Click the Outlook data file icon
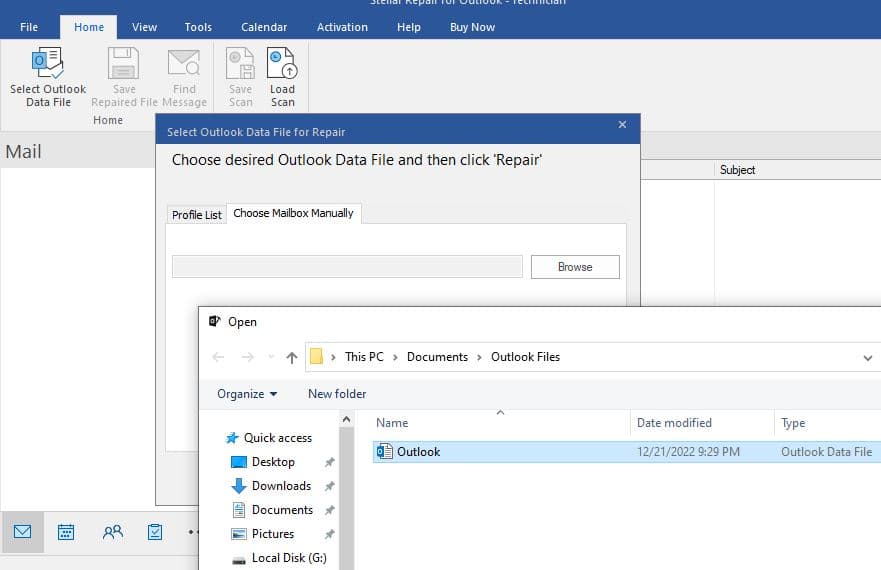 (385, 451)
